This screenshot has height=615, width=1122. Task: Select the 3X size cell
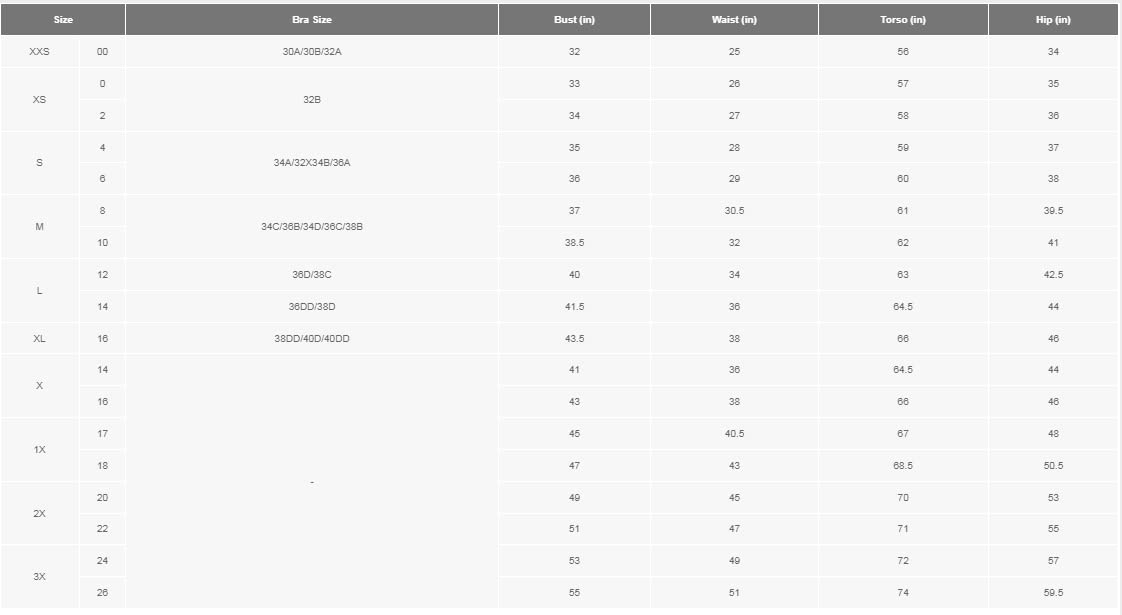[39, 577]
